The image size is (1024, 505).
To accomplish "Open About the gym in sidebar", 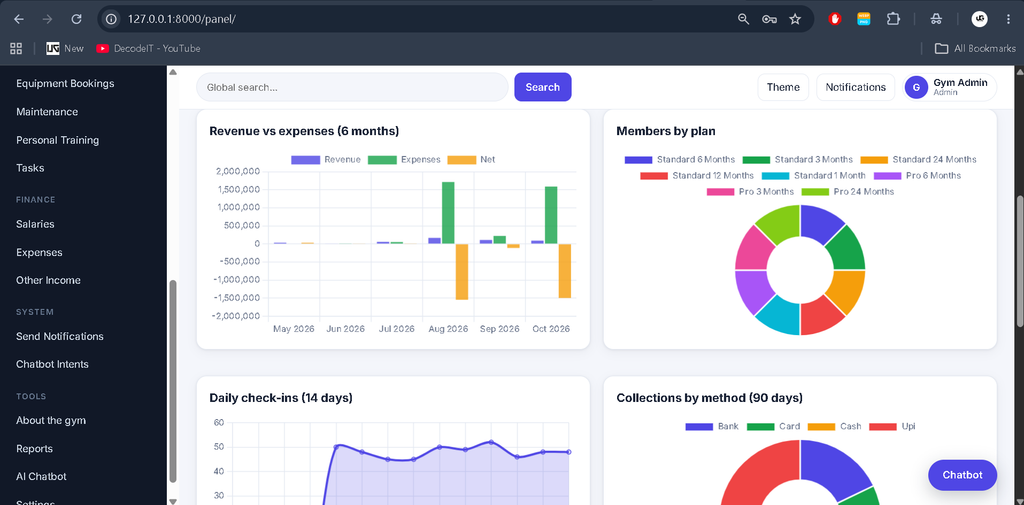I will 51,420.
